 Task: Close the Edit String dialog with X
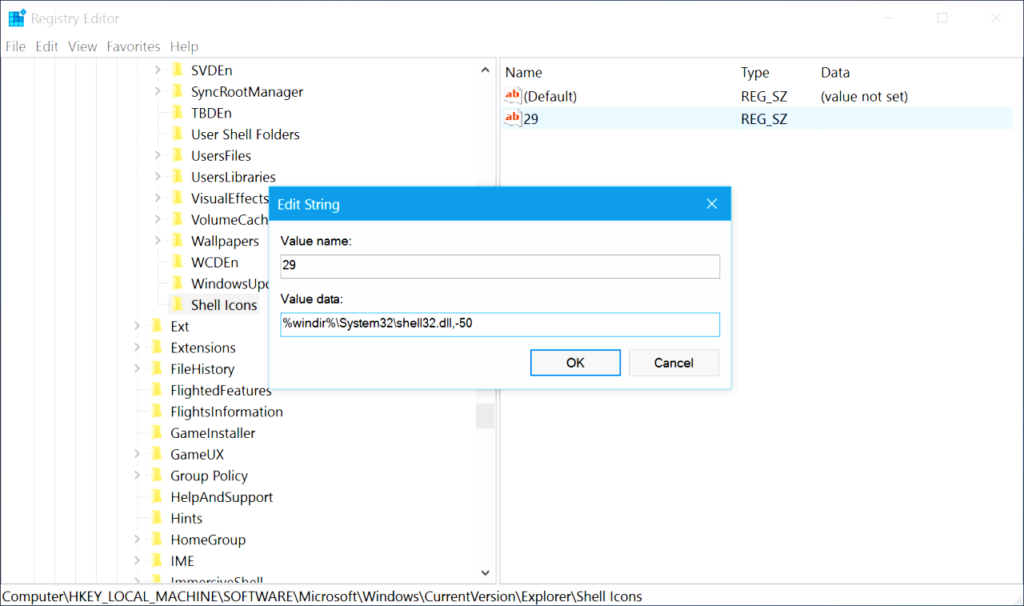pos(712,204)
